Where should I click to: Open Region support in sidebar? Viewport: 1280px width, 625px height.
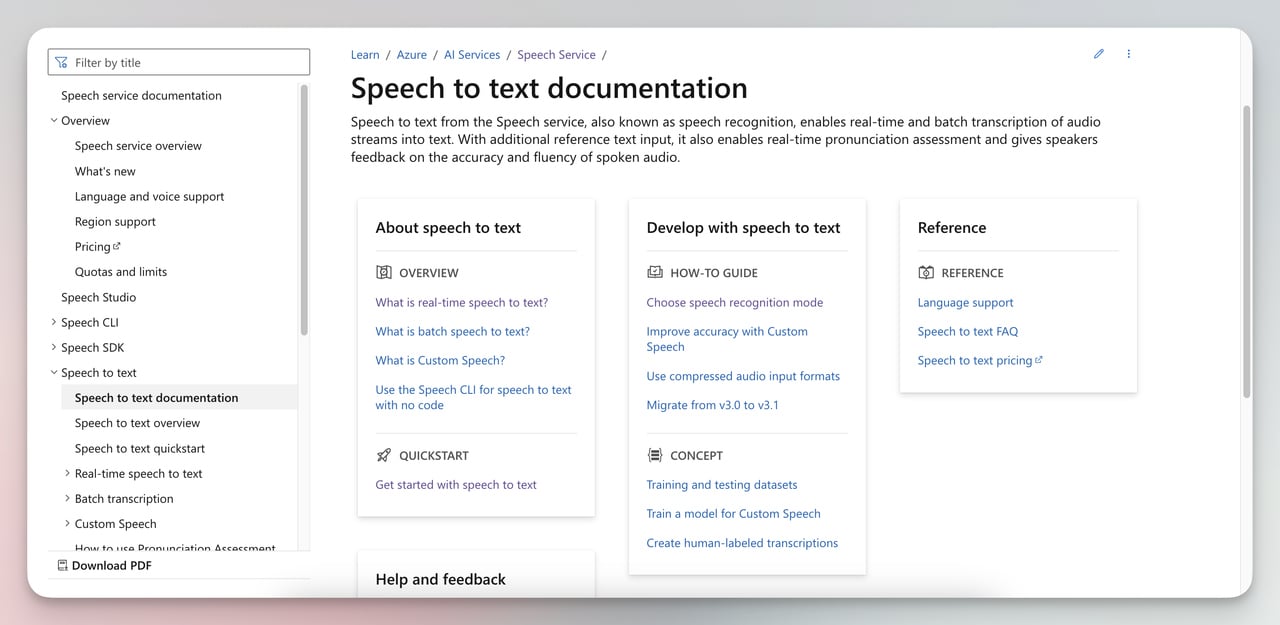tap(115, 221)
